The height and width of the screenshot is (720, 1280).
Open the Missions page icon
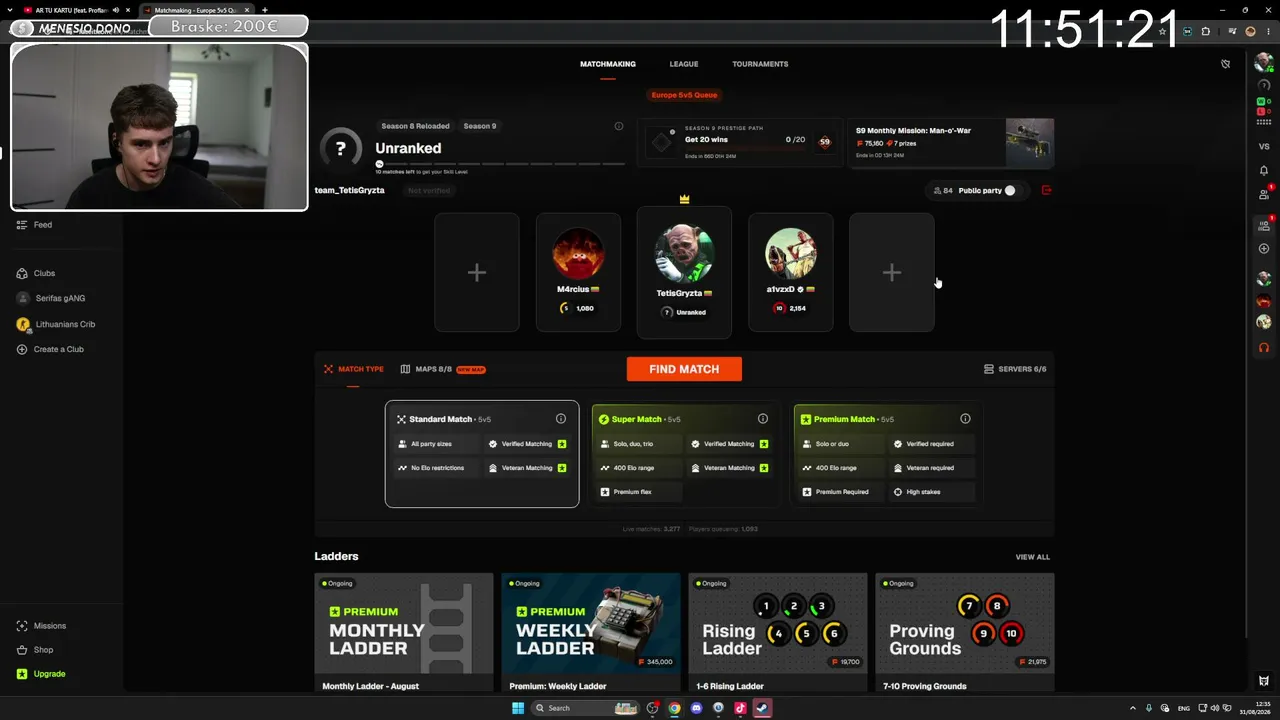22,626
